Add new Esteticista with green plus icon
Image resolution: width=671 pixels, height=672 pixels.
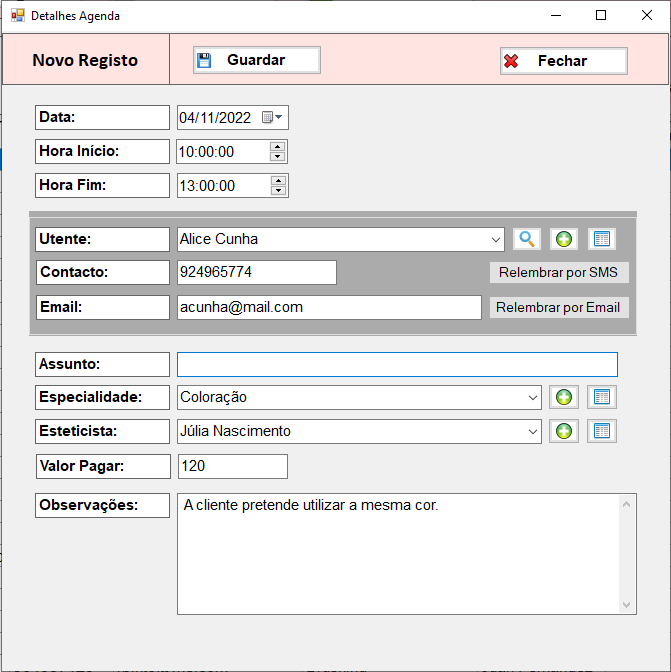point(564,431)
